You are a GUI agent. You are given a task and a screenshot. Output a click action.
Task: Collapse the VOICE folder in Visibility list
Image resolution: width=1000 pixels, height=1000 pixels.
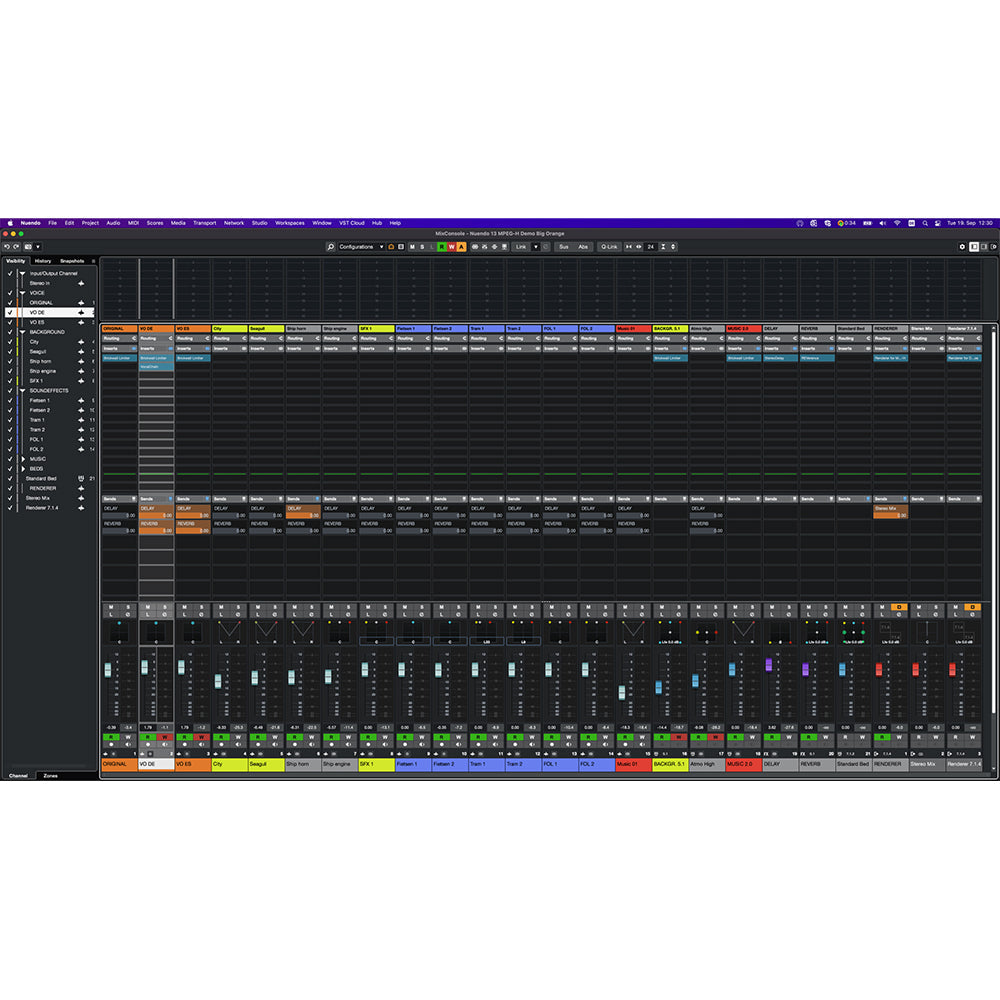[23, 293]
